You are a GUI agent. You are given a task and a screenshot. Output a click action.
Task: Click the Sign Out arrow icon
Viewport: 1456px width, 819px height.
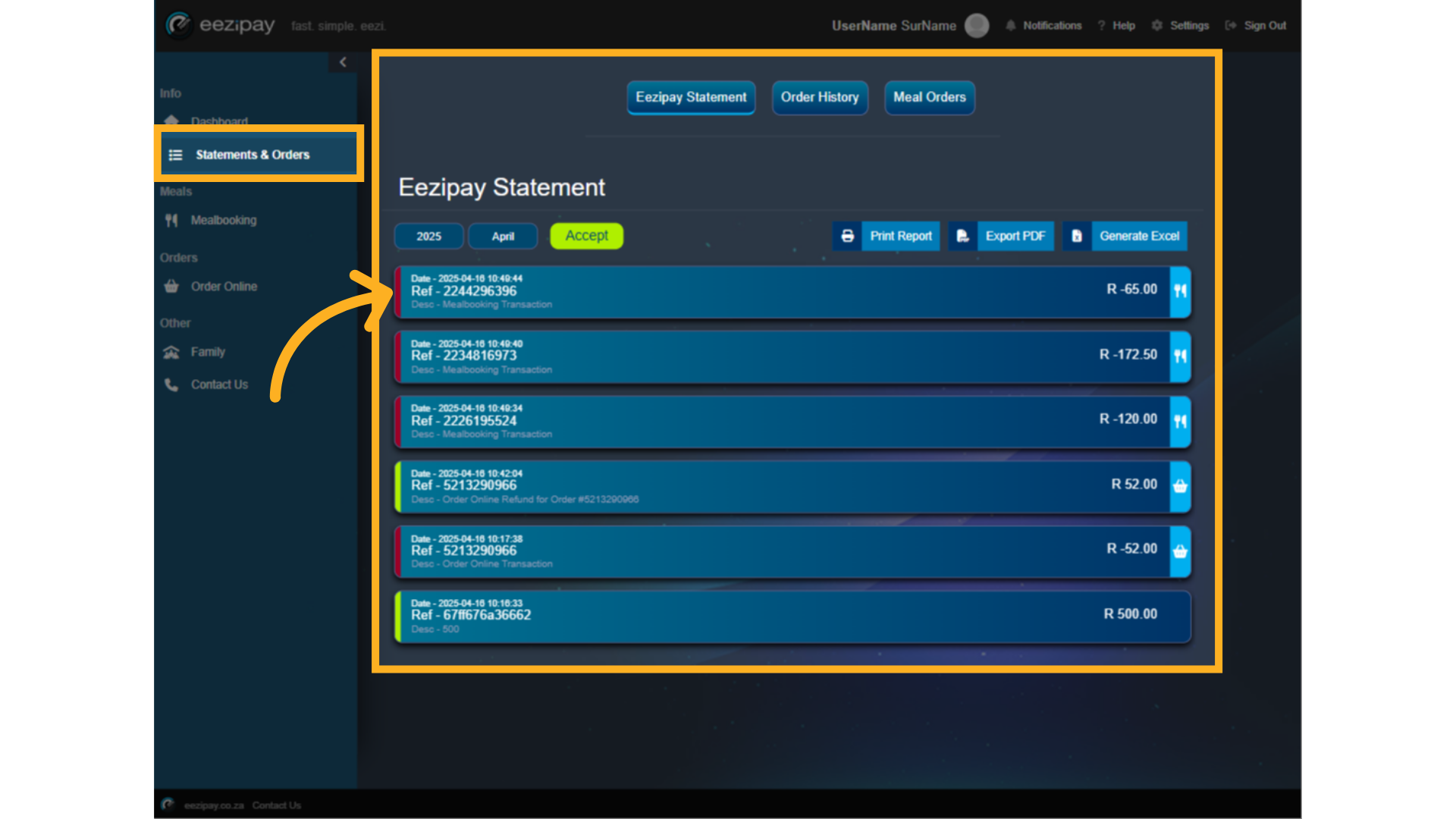pos(1231,26)
